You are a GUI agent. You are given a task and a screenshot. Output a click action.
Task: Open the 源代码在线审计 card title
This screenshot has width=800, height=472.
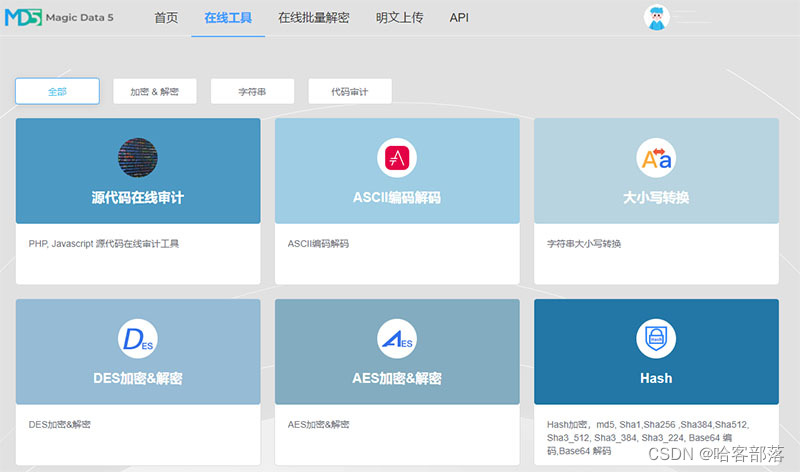[x=138, y=198]
